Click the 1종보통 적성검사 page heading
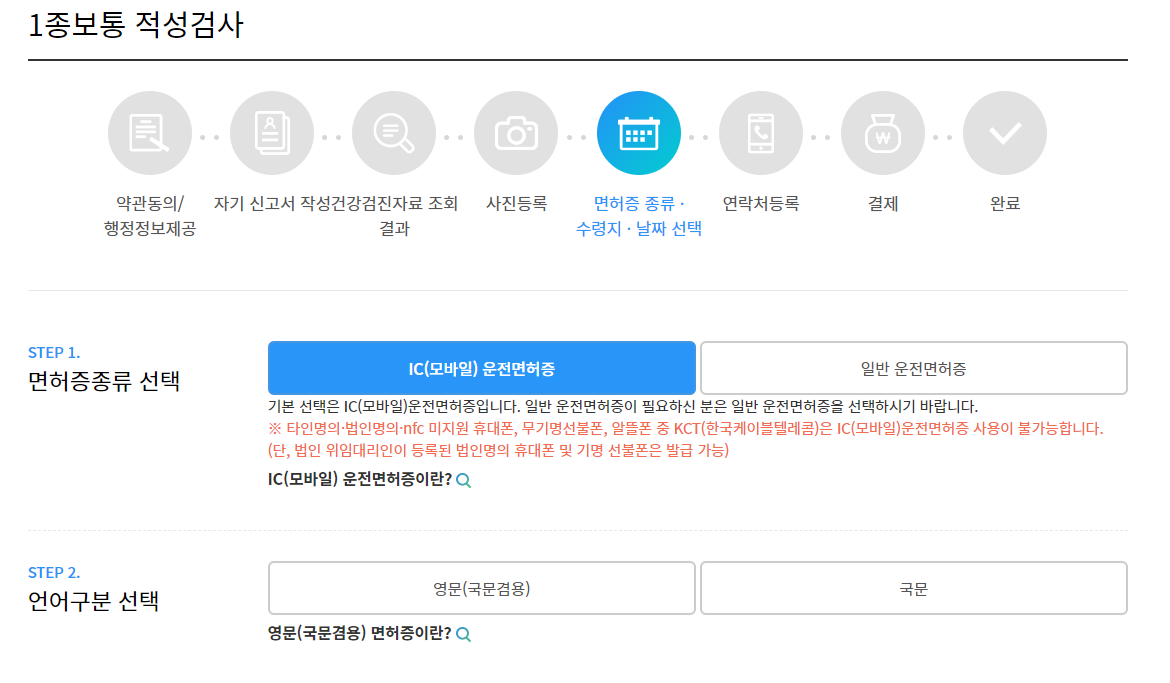The height and width of the screenshot is (683, 1170). coord(136,25)
